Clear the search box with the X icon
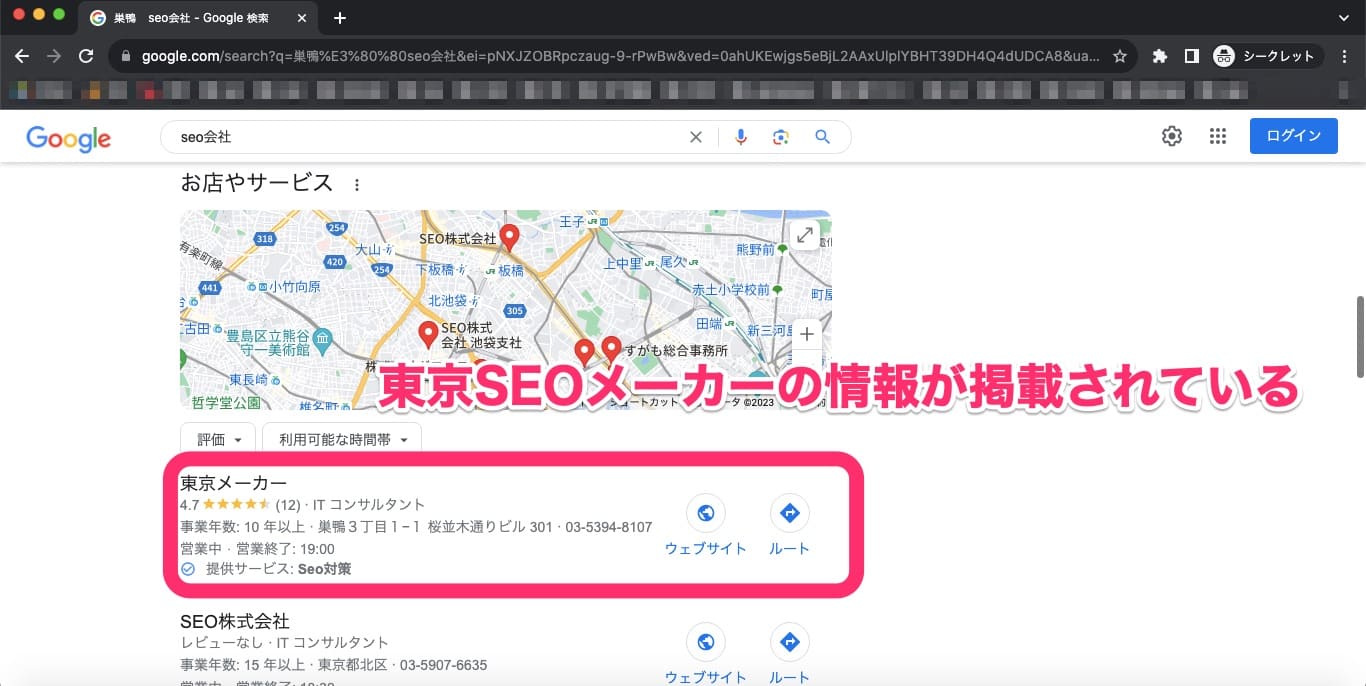 696,137
